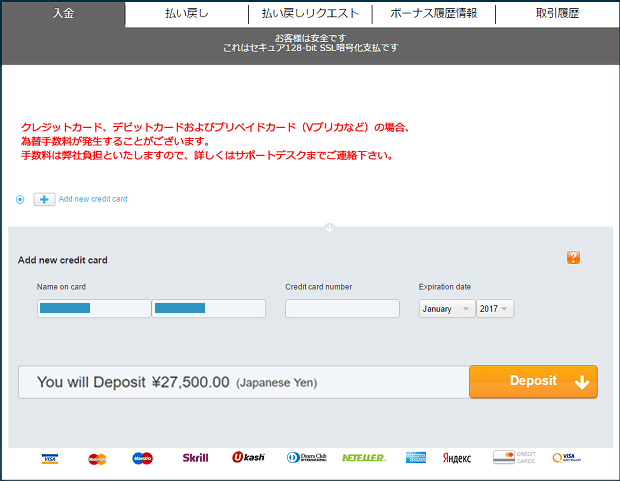Click the 128-bit SSL security notice text
The height and width of the screenshot is (481, 620).
310,48
